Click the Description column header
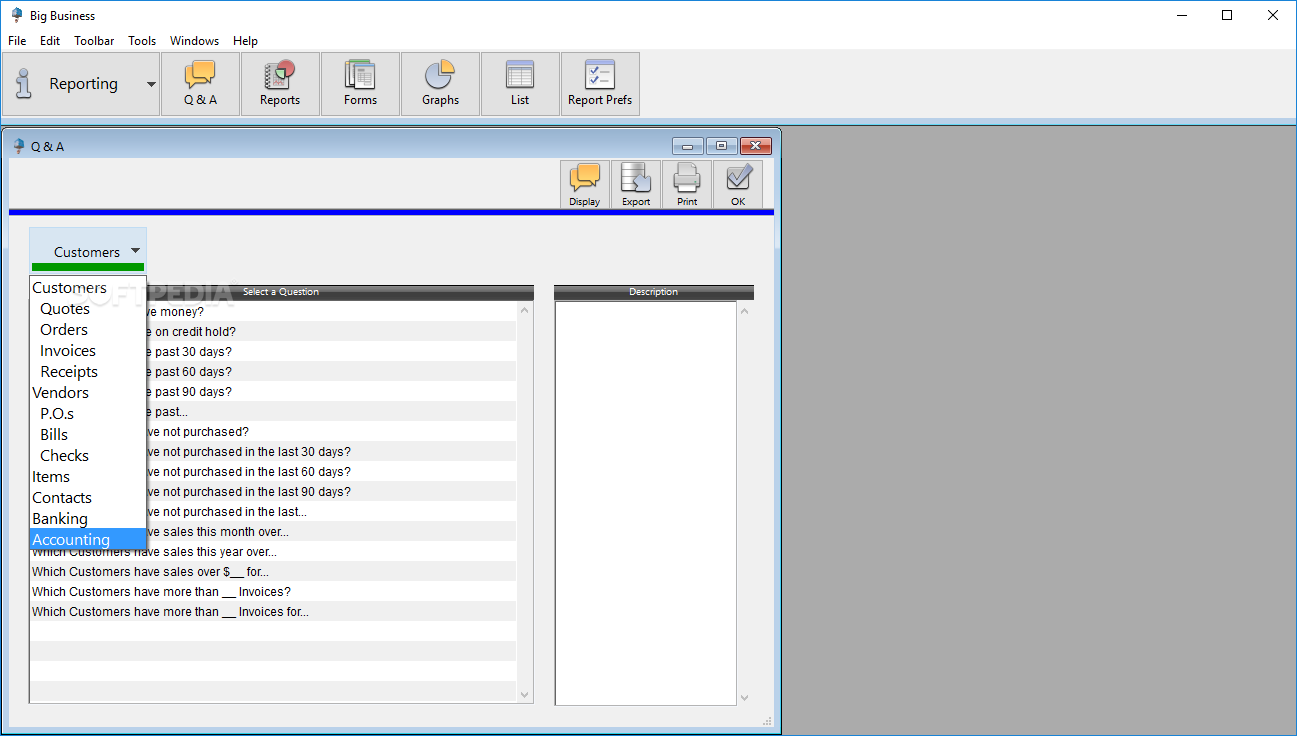This screenshot has width=1297, height=736. click(654, 292)
